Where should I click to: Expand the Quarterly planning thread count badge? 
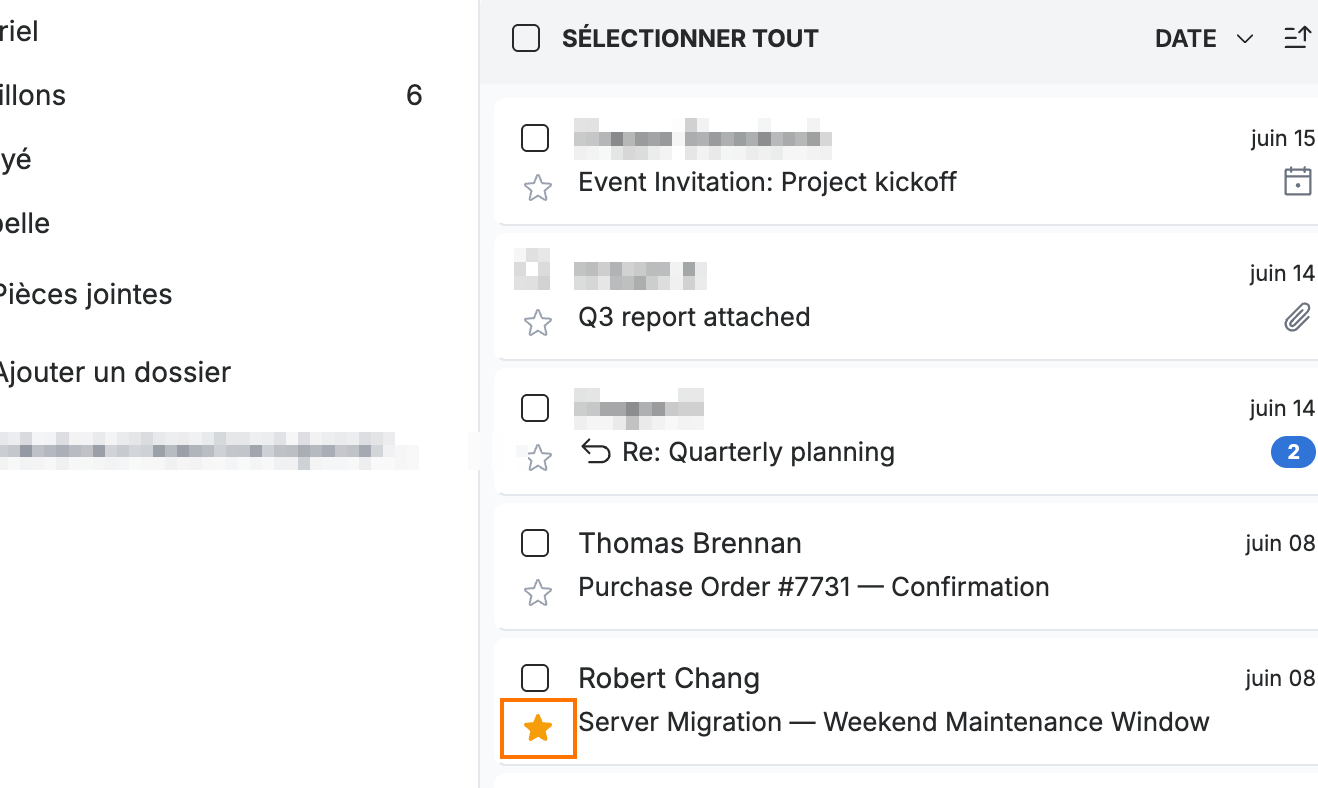pos(1293,453)
